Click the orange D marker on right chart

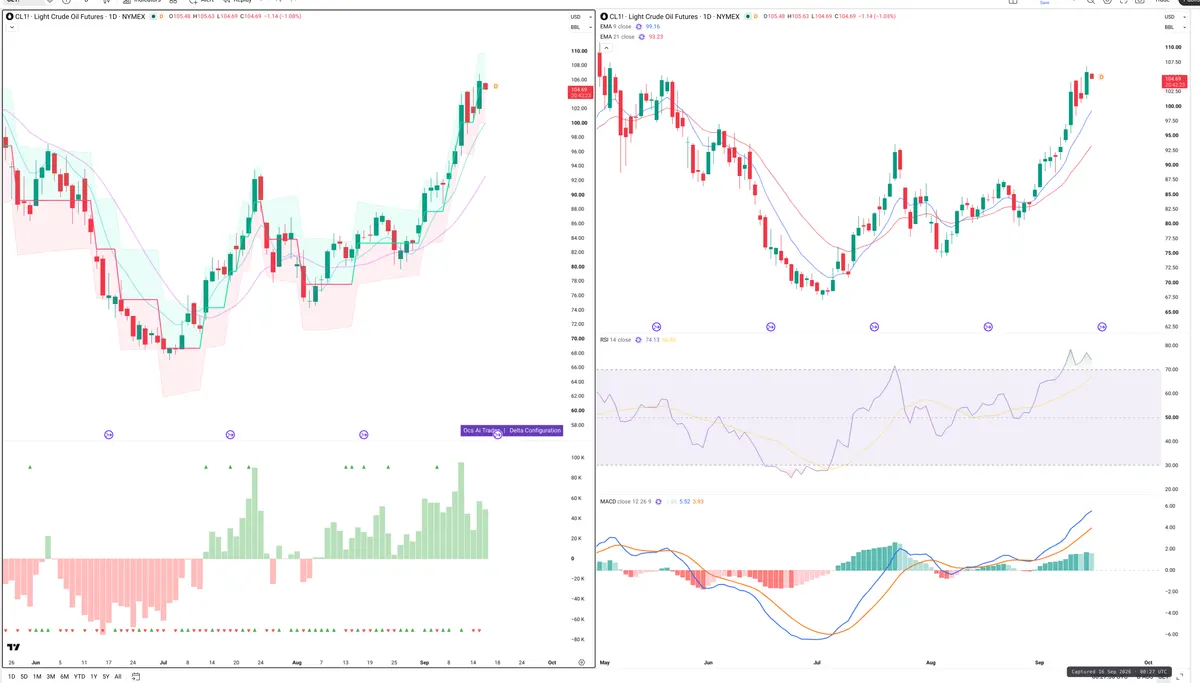1101,77
